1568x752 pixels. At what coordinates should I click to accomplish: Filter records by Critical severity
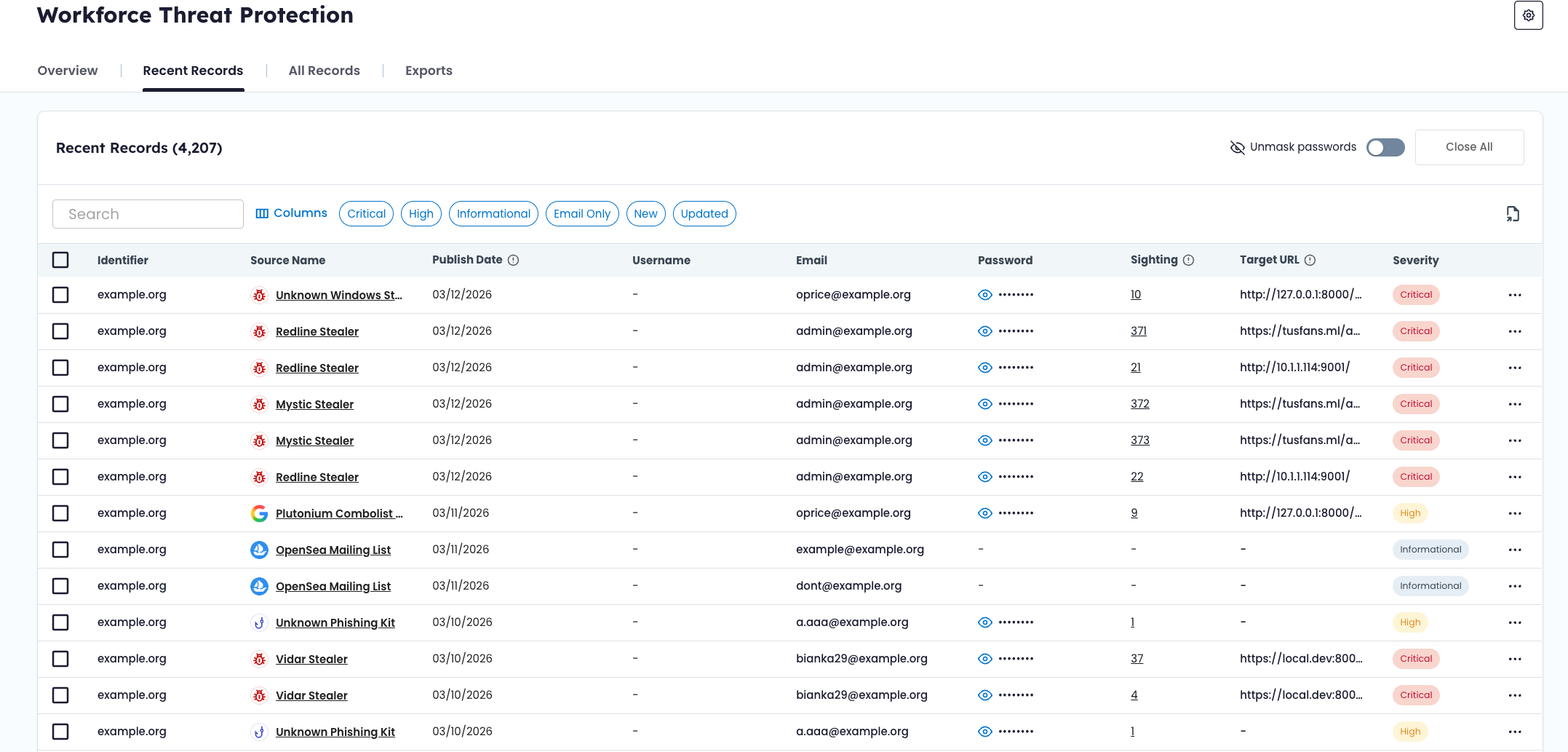pos(366,214)
